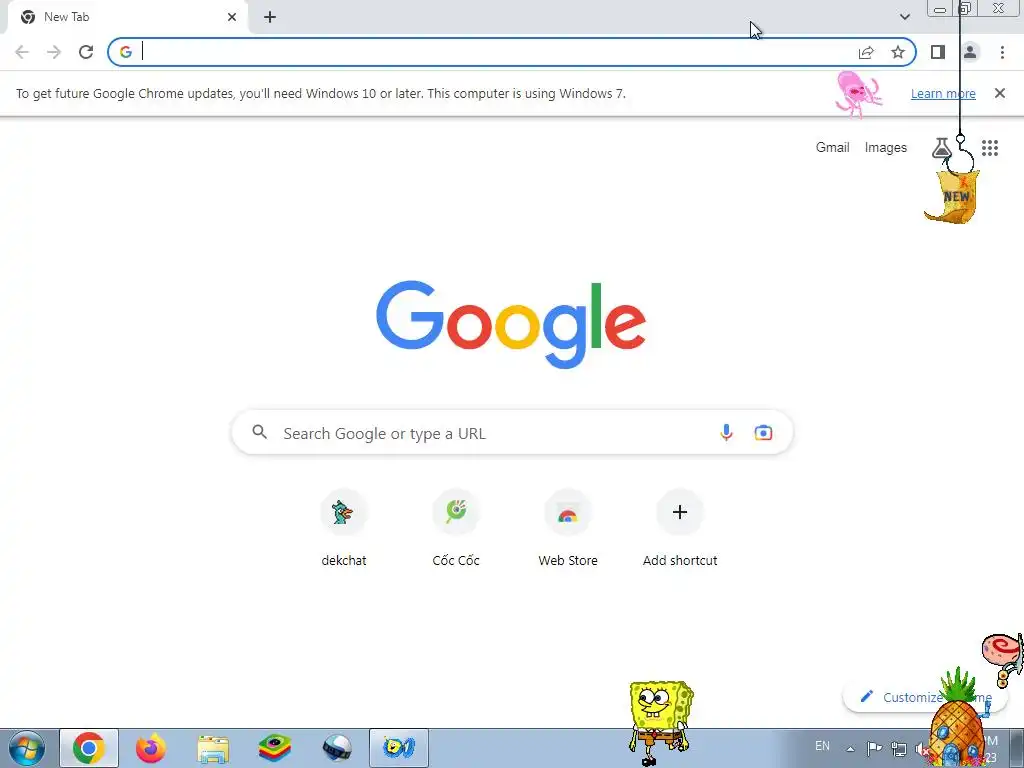This screenshot has width=1024, height=768.
Task: Open the Web Store shortcut
Action: (x=568, y=528)
